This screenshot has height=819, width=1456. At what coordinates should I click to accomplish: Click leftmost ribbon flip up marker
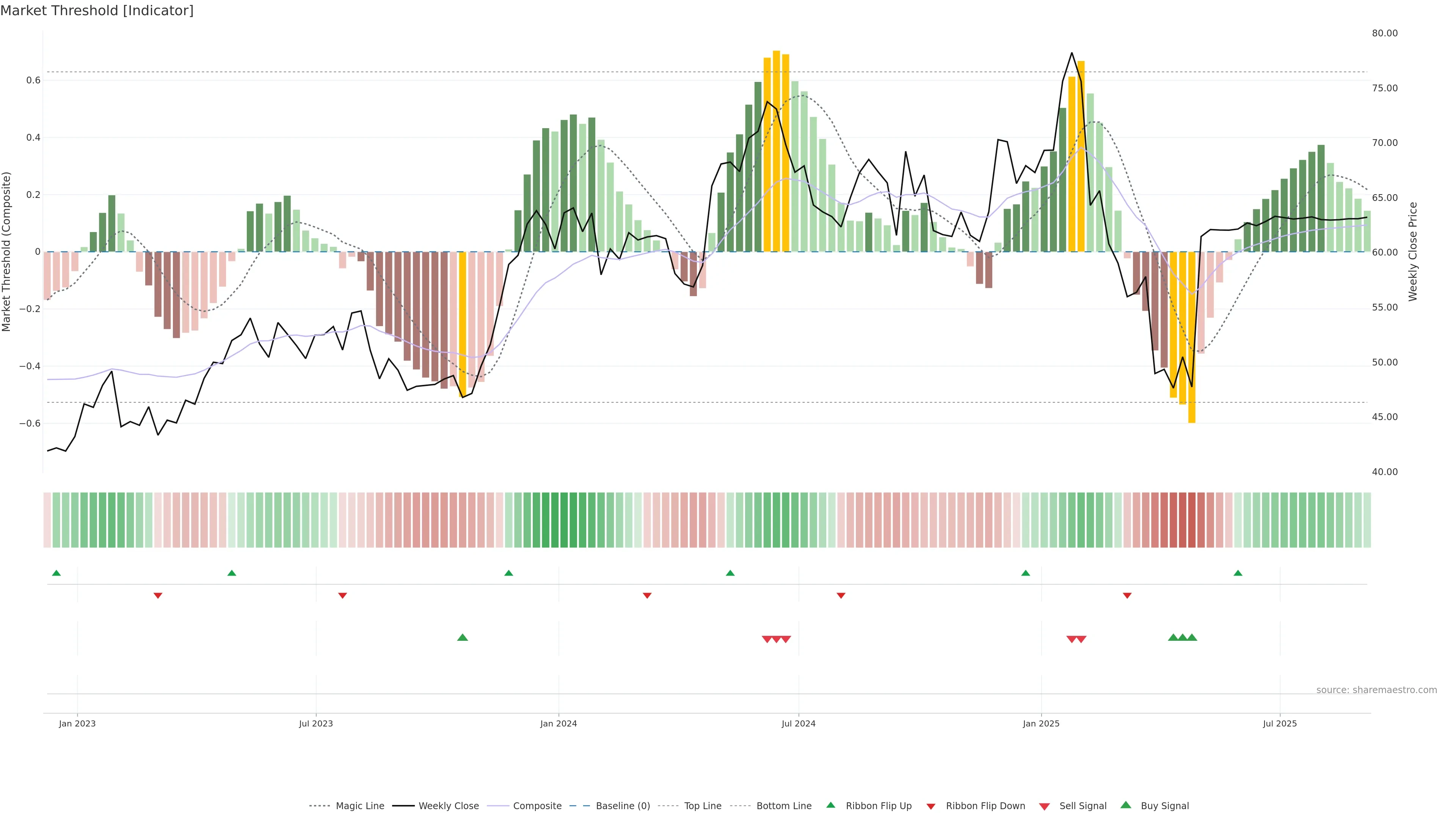[56, 573]
